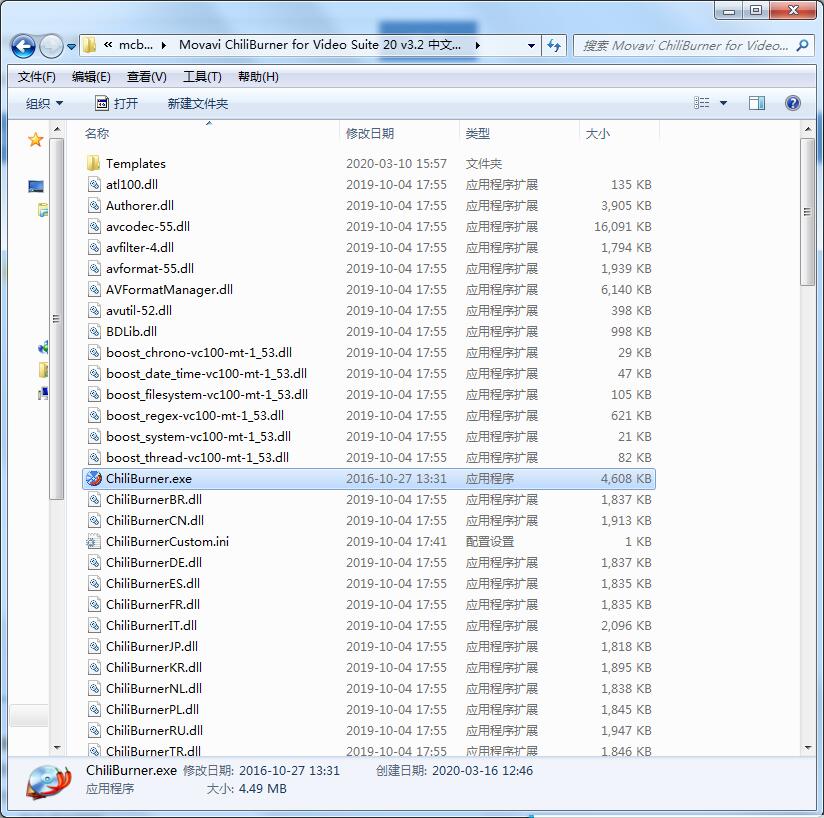The height and width of the screenshot is (818, 824).
Task: Click the Favorites star icon in sidebar
Action: coord(36,140)
